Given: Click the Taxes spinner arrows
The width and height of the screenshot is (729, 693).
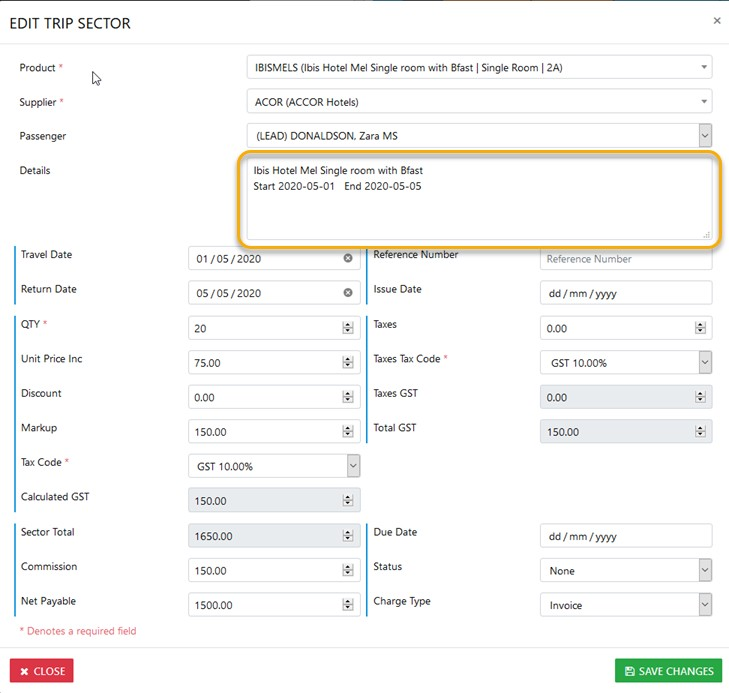Looking at the screenshot, I should tap(700, 328).
